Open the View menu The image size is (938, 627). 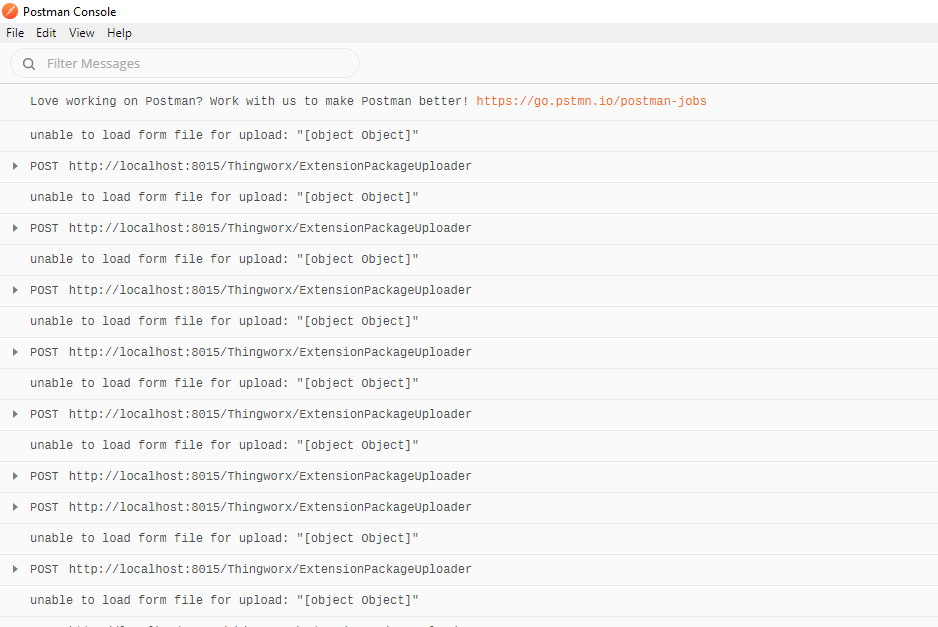81,32
